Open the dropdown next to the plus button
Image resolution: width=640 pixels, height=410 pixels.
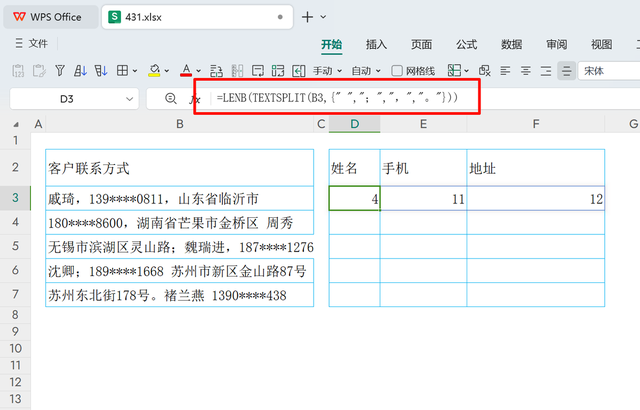[x=323, y=17]
